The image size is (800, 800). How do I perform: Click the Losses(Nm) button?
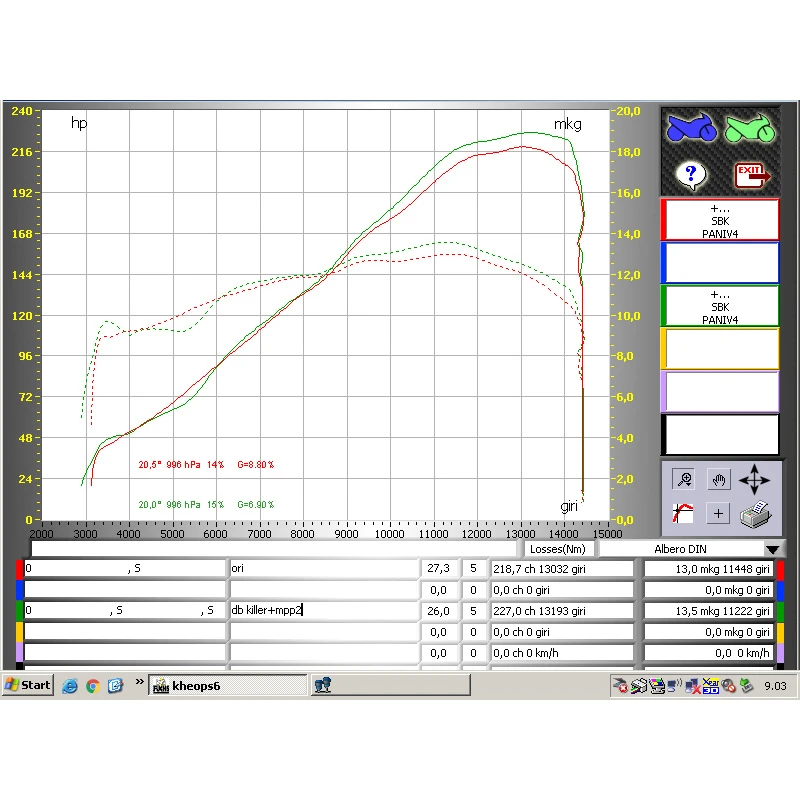coord(559,549)
